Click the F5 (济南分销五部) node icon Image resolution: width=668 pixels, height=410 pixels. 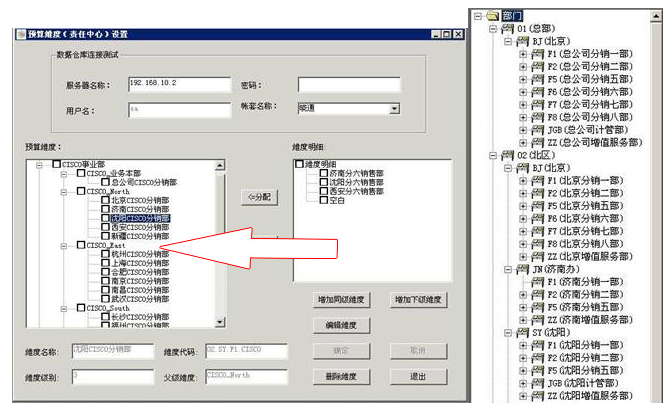pos(538,307)
